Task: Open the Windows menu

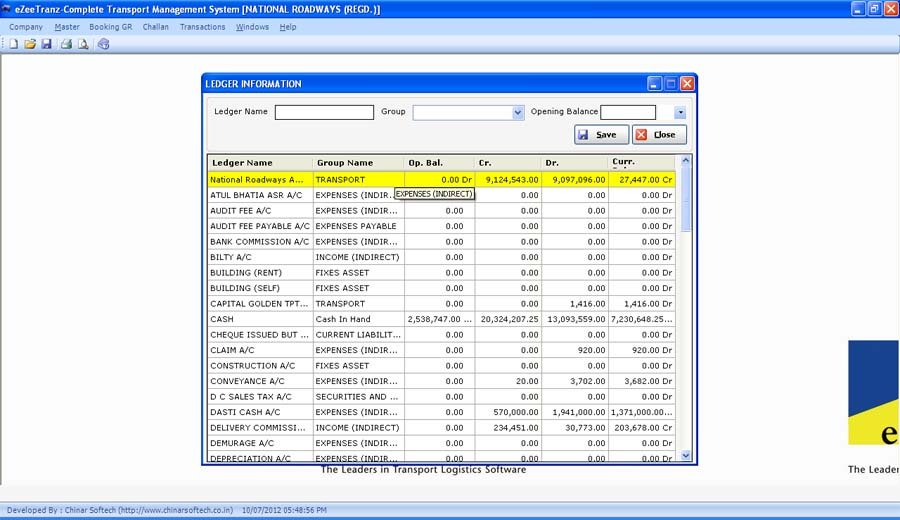Action: (253, 27)
